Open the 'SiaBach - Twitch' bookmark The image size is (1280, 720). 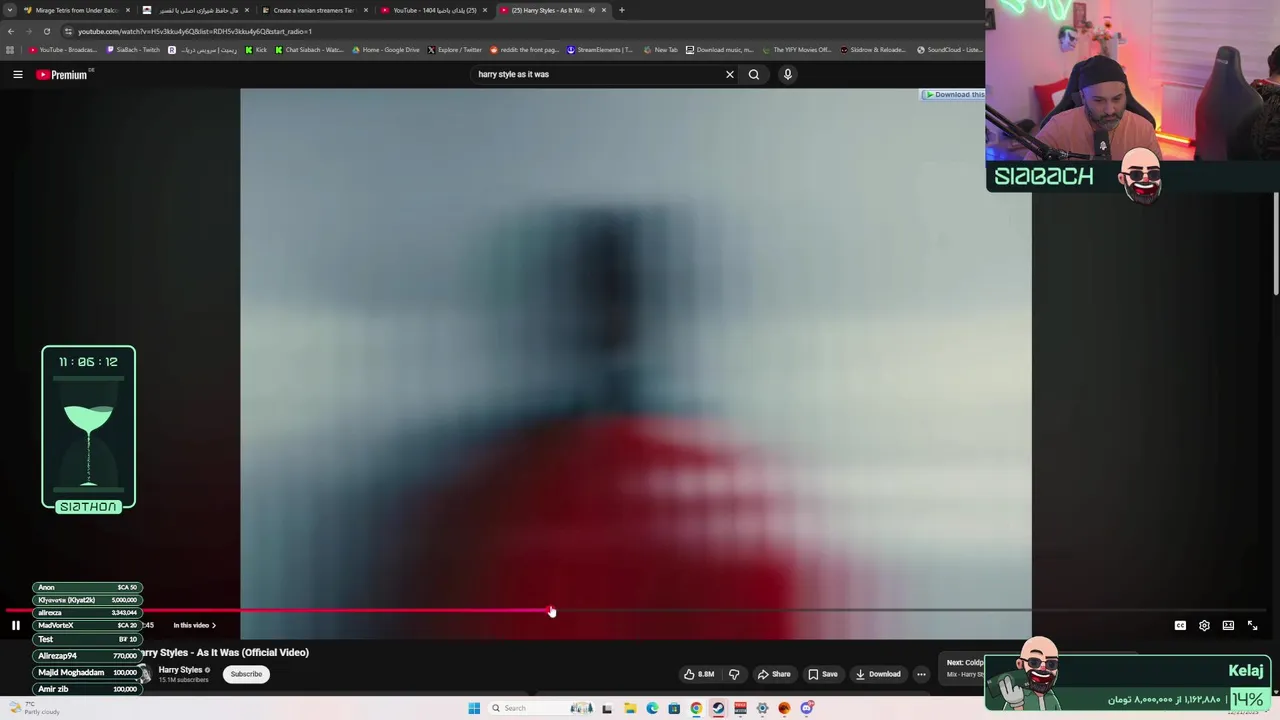[x=134, y=50]
